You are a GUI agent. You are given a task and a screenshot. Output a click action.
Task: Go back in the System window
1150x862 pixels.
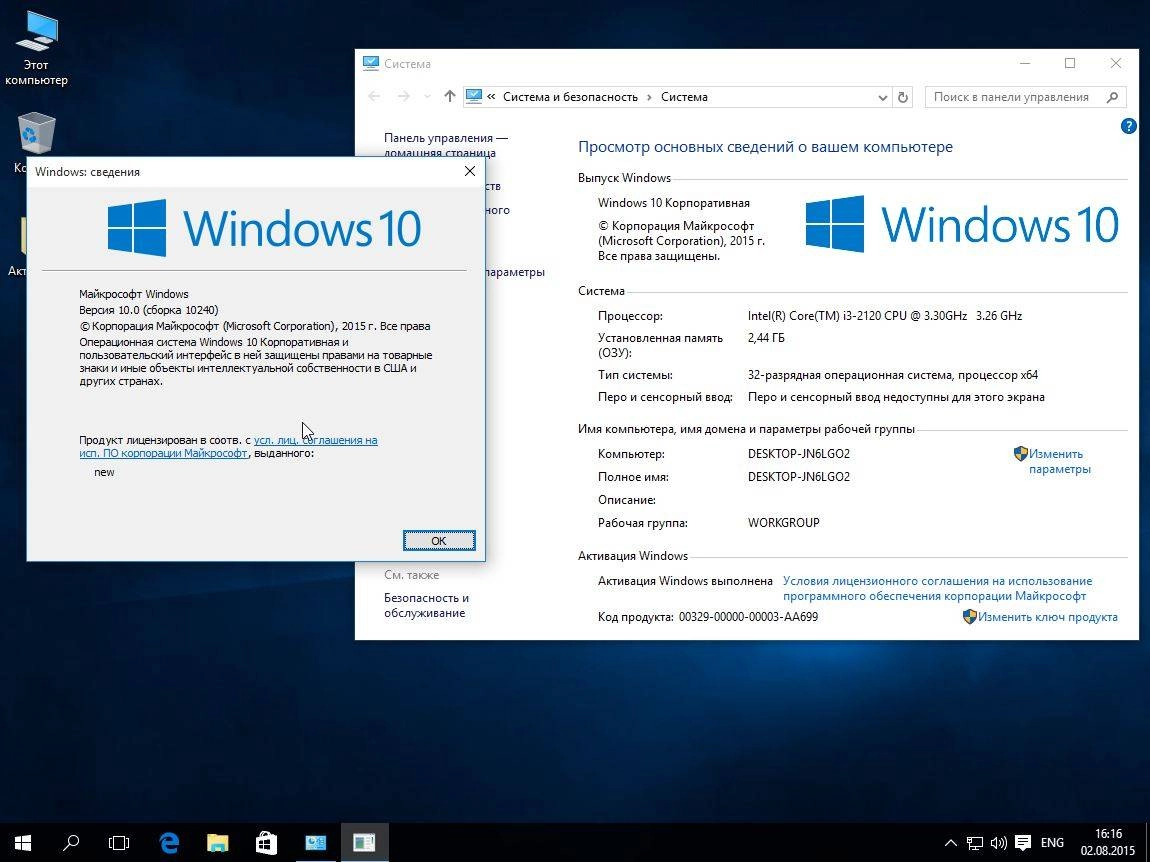(x=374, y=97)
